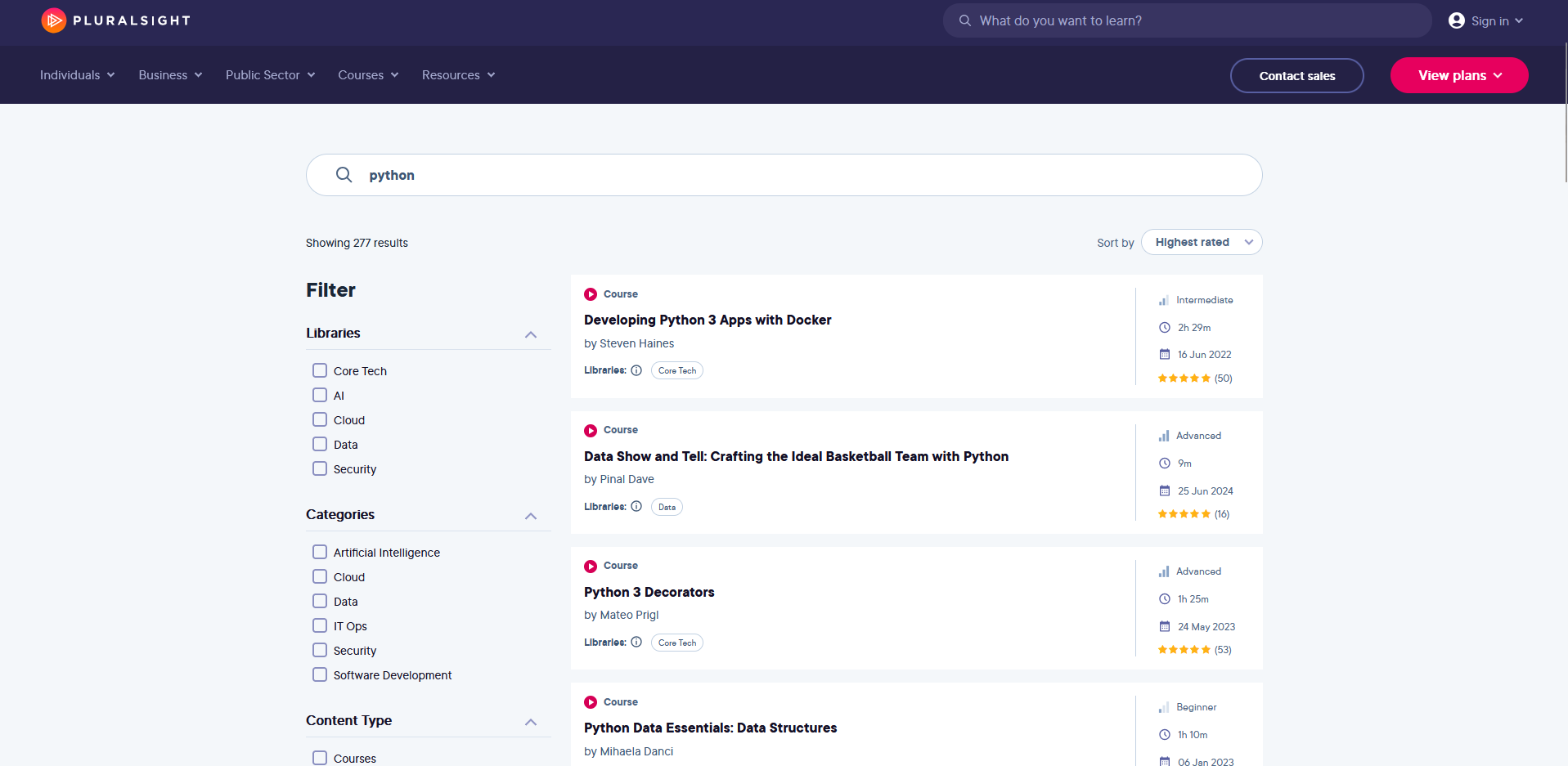Click play icon on Python Data Essentials card
The height and width of the screenshot is (766, 1568).
(x=591, y=702)
